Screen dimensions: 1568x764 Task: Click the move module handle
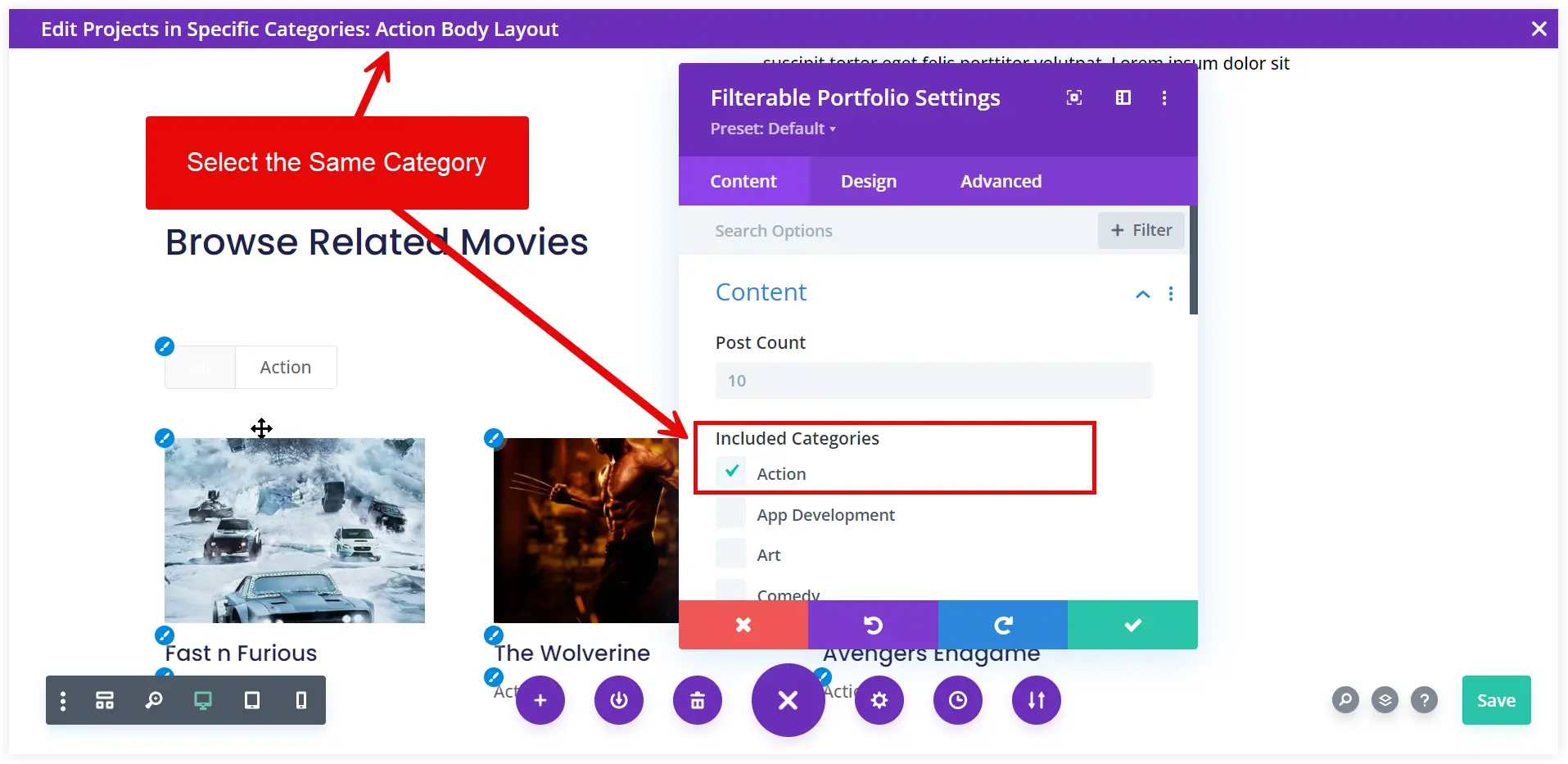click(x=261, y=428)
